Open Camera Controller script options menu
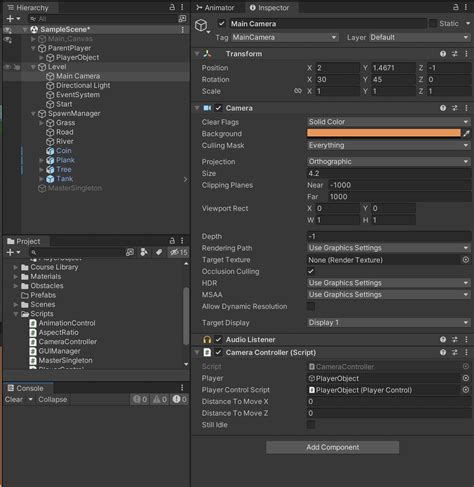The height and width of the screenshot is (487, 474). (466, 352)
